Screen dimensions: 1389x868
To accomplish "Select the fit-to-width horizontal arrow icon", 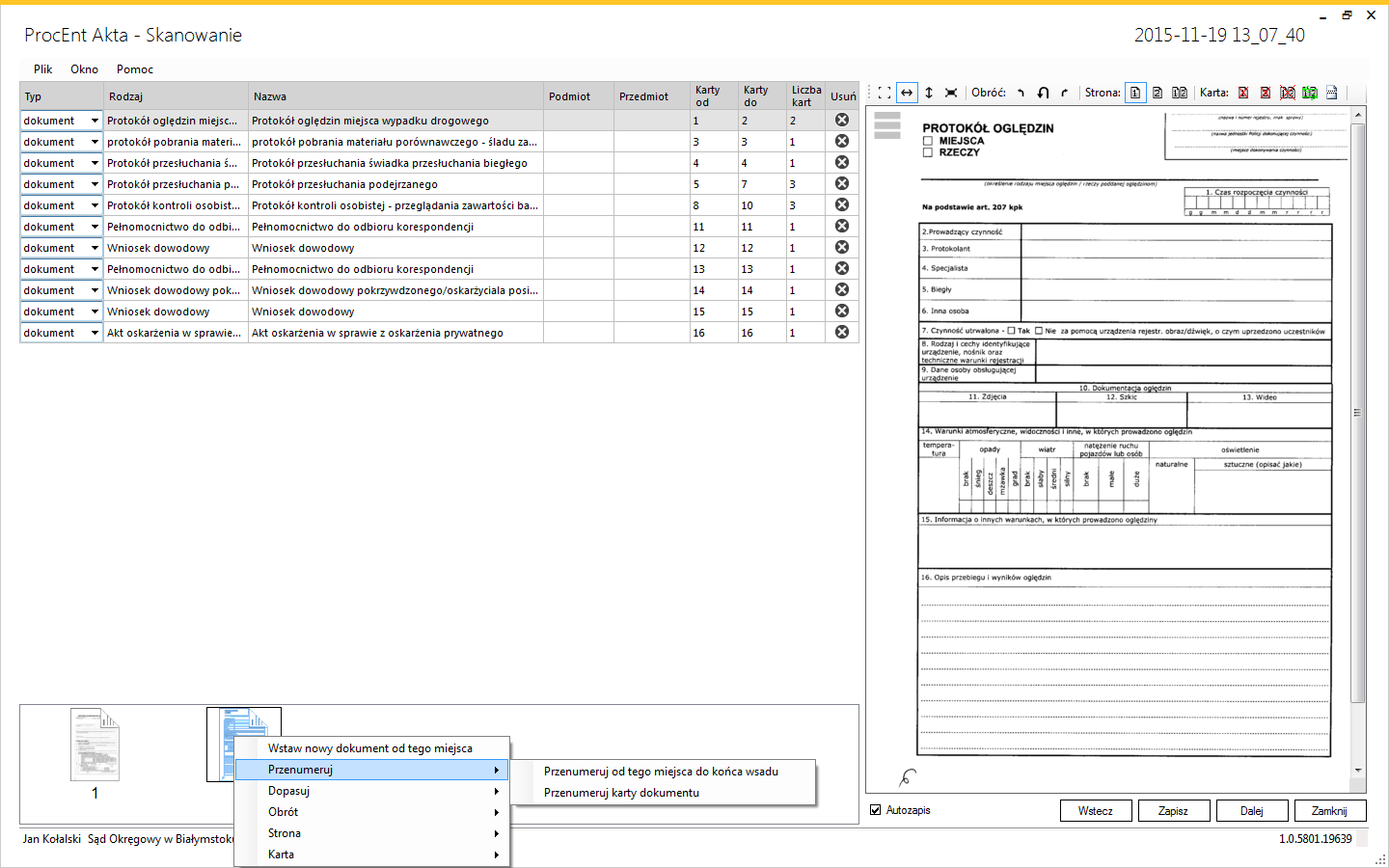I will 907,93.
